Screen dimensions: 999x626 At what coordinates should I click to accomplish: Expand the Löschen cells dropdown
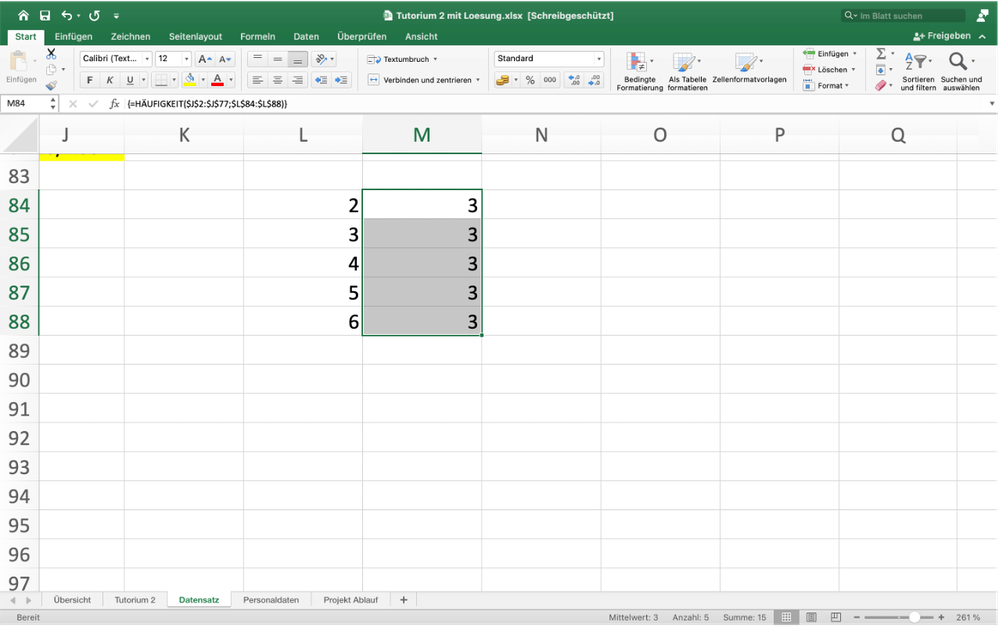coord(853,69)
